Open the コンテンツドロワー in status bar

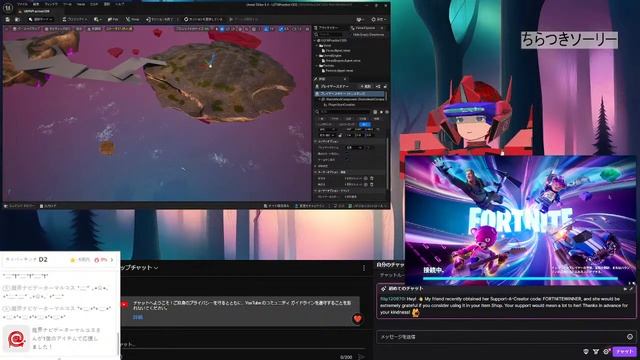19,206
